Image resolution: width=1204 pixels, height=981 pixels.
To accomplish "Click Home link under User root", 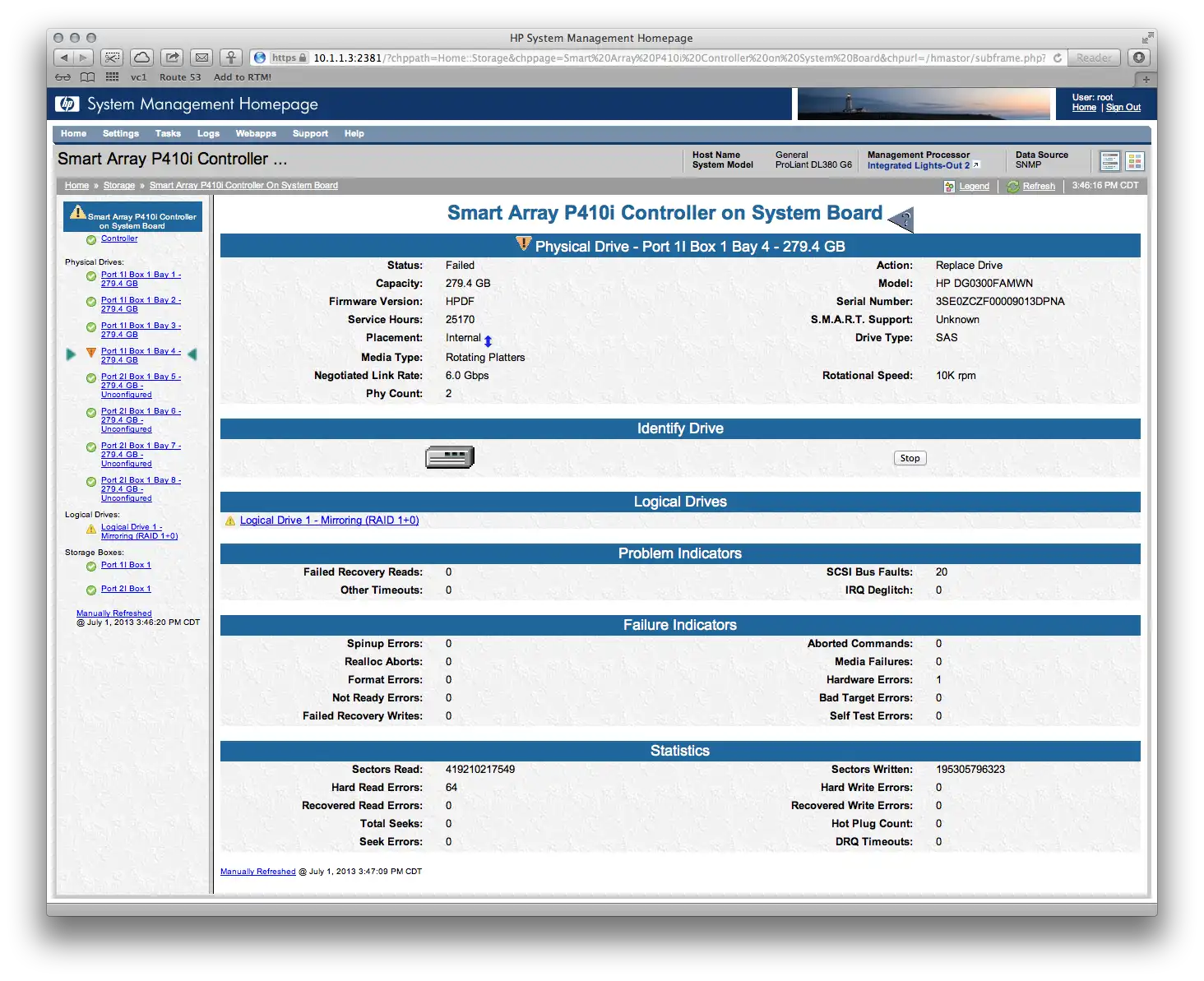I will 1084,108.
